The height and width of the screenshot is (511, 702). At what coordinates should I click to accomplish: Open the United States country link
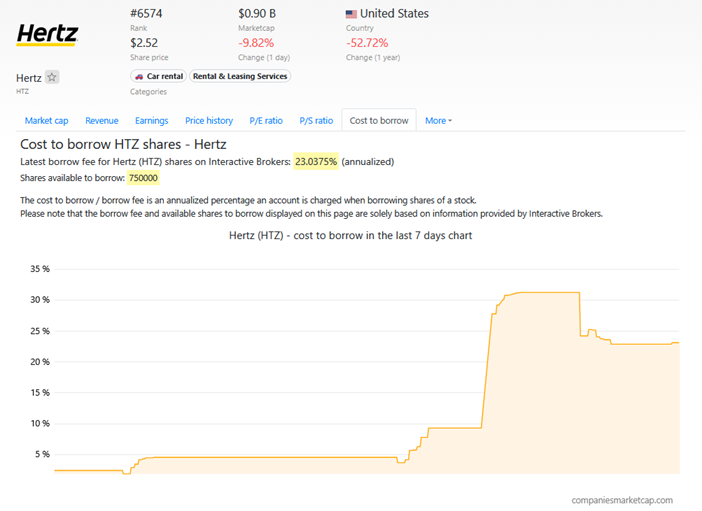pos(394,14)
